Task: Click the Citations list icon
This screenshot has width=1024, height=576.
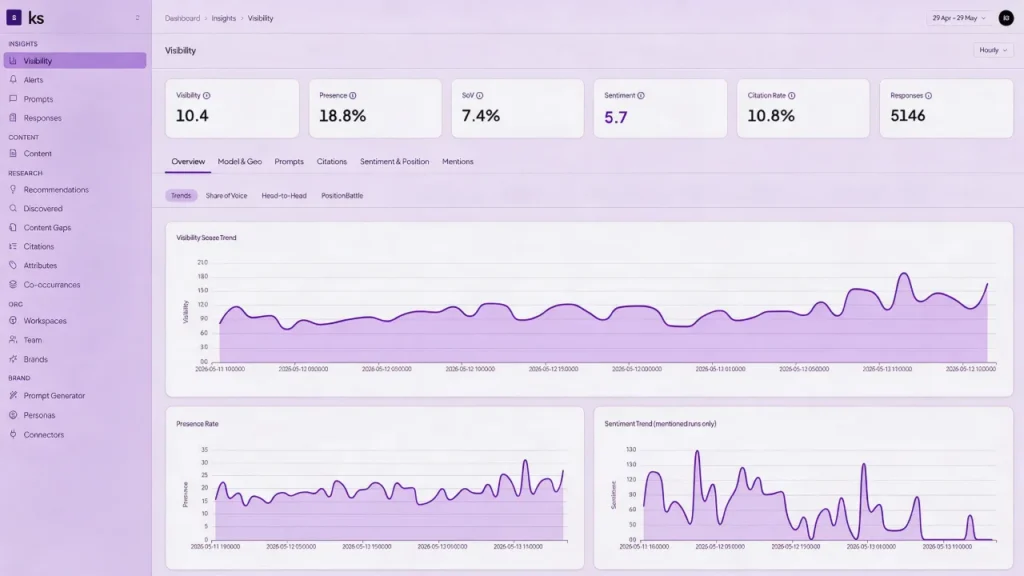Action: (x=13, y=246)
